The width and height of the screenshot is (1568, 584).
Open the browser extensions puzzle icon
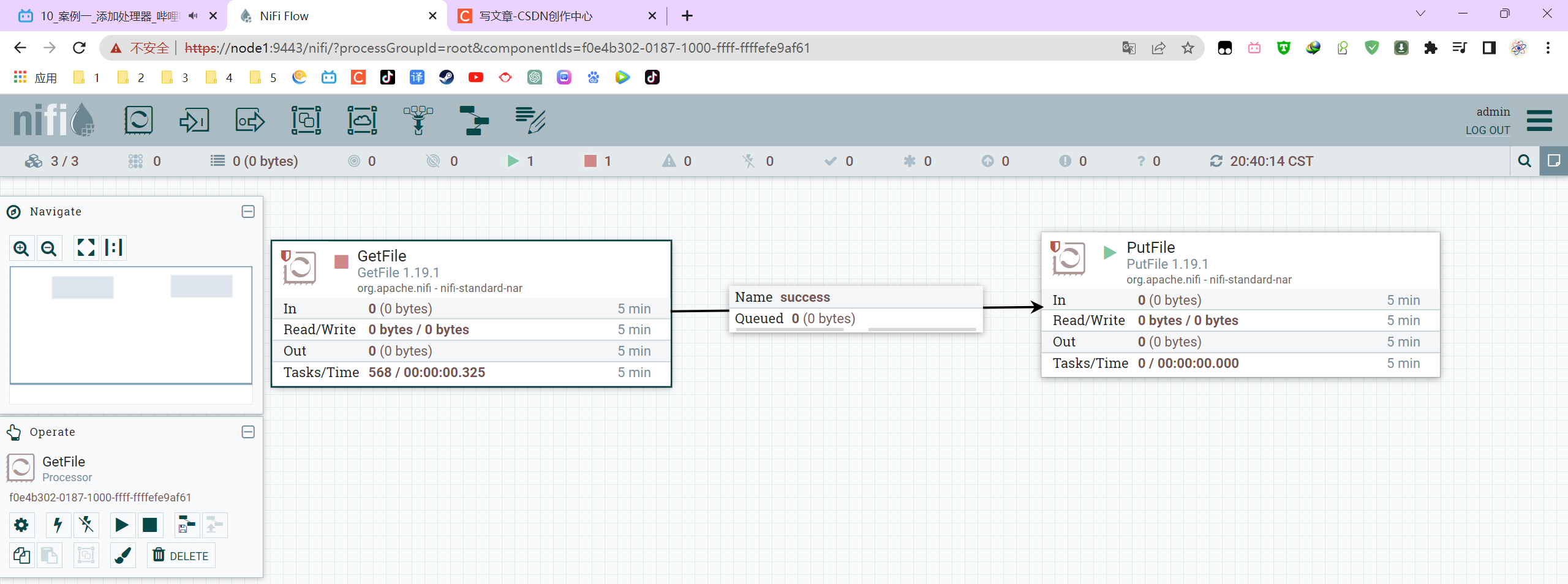[1431, 48]
